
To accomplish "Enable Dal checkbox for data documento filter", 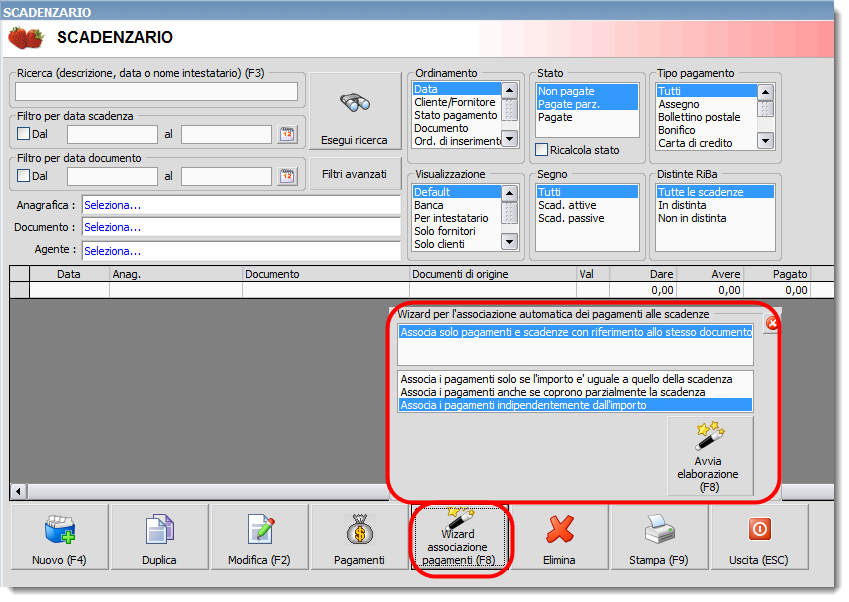I will point(23,175).
